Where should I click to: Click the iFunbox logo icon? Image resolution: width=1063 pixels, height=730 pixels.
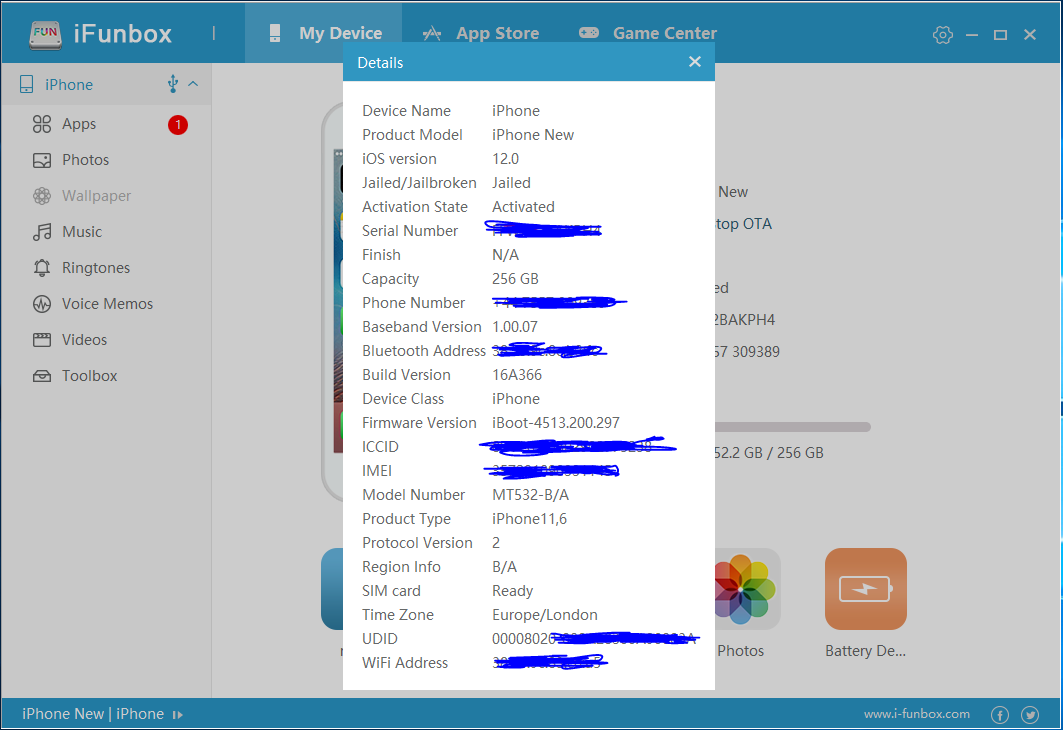point(45,34)
